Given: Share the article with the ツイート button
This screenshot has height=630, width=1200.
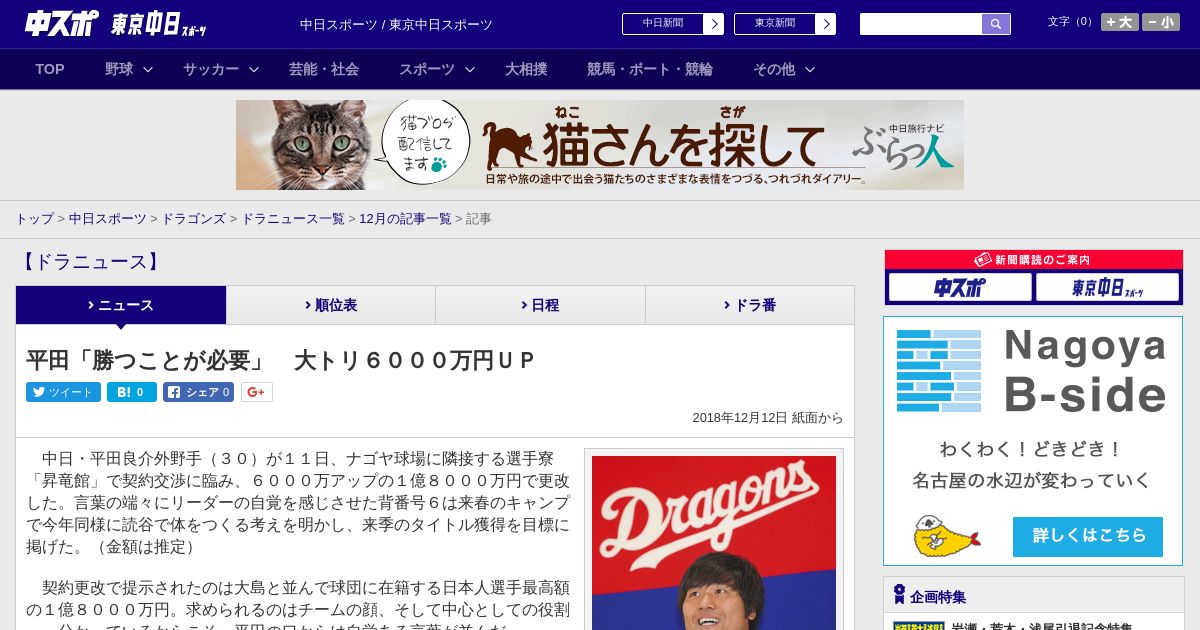Looking at the screenshot, I should pyautogui.click(x=63, y=392).
